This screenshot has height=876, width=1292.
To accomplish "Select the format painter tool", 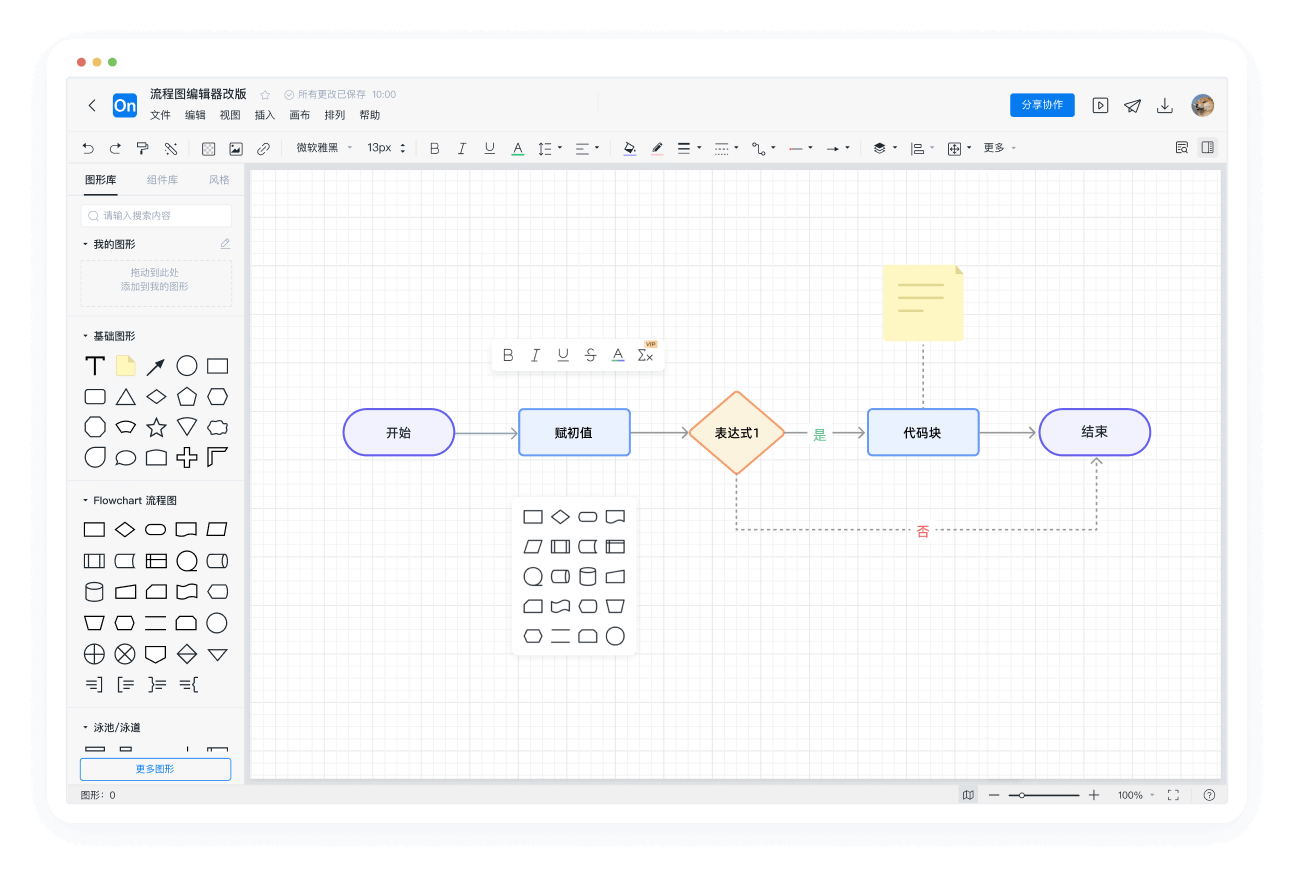I will click(142, 148).
